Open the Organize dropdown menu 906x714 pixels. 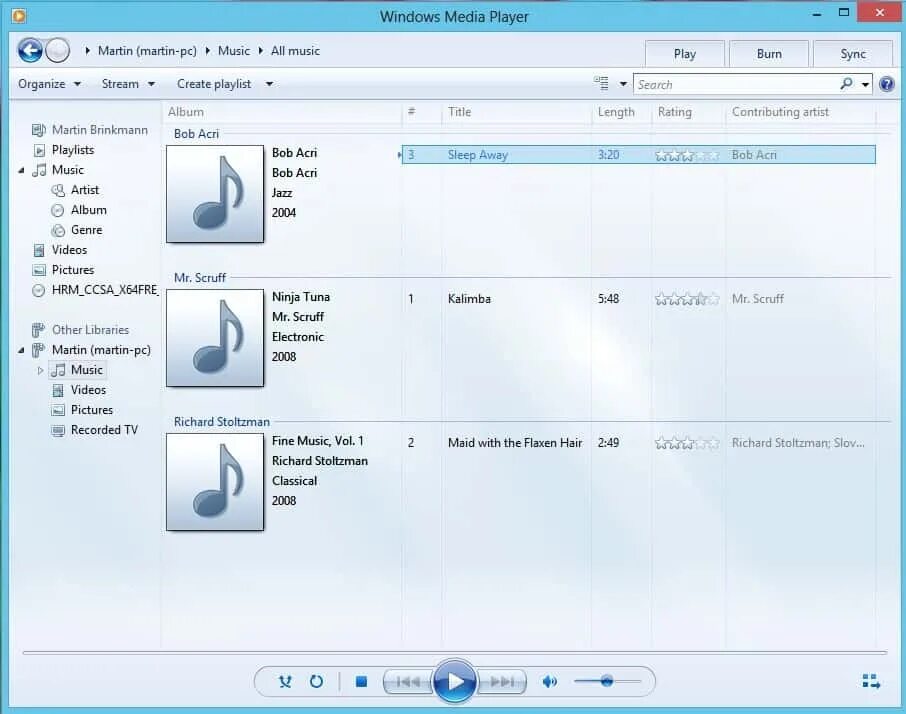pos(49,84)
